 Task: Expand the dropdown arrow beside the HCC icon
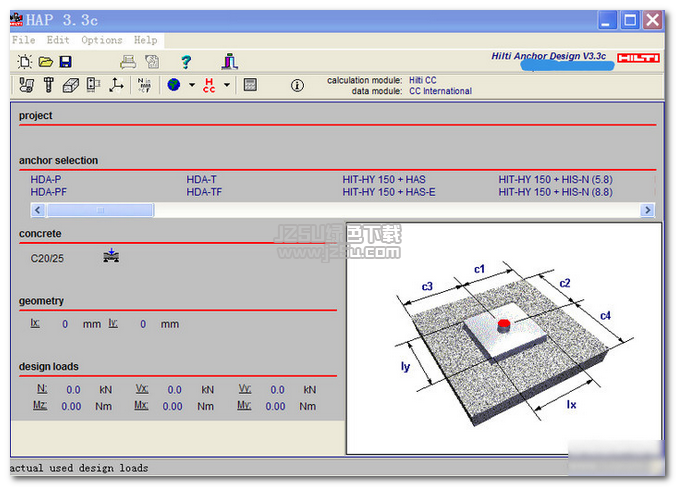[227, 85]
